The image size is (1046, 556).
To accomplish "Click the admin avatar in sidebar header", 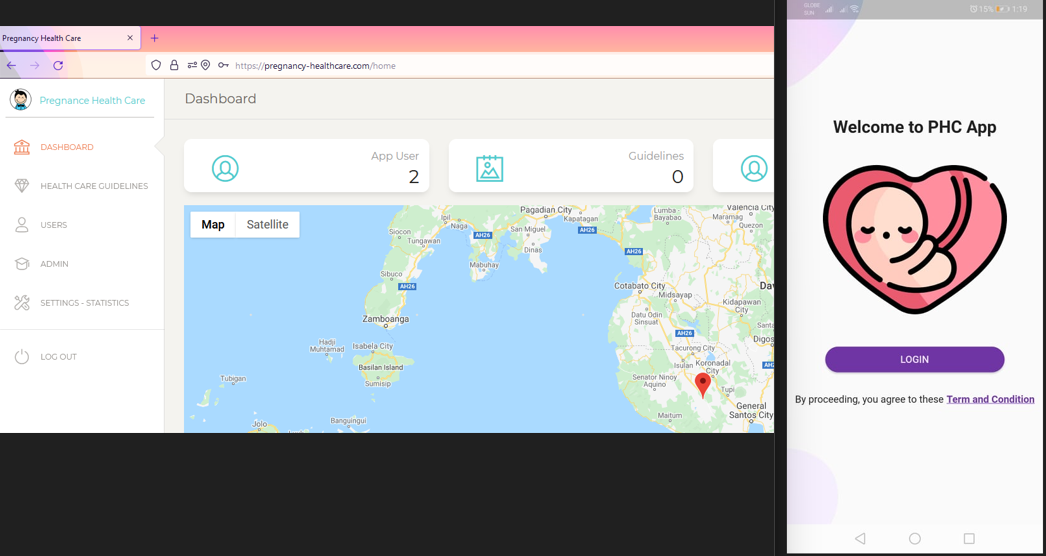I will 21,100.
